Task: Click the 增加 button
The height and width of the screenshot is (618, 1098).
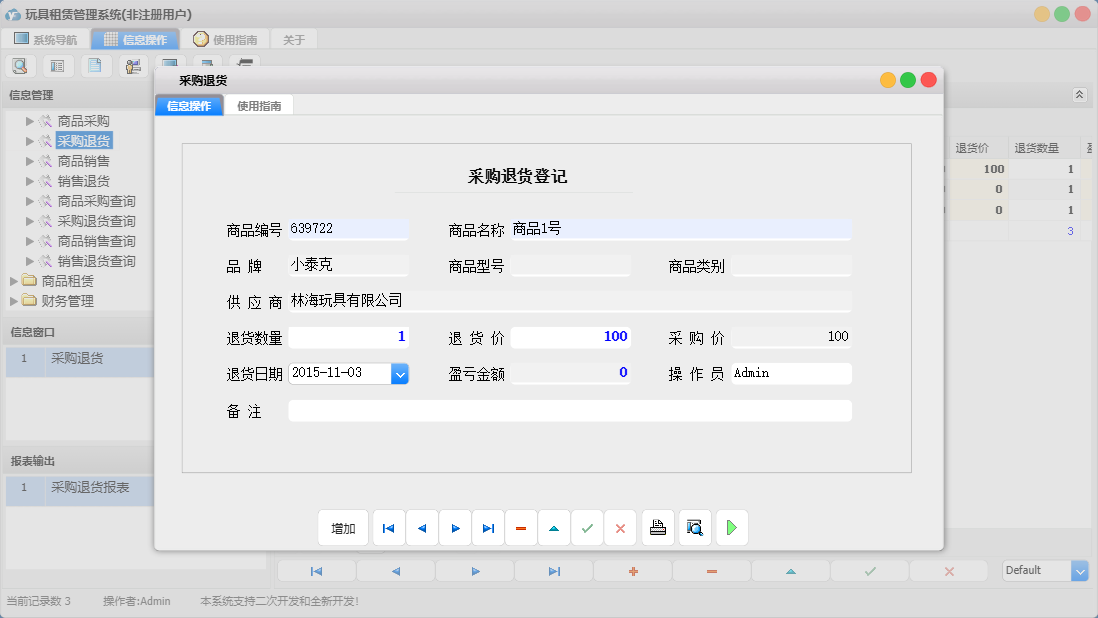Action: click(x=343, y=527)
